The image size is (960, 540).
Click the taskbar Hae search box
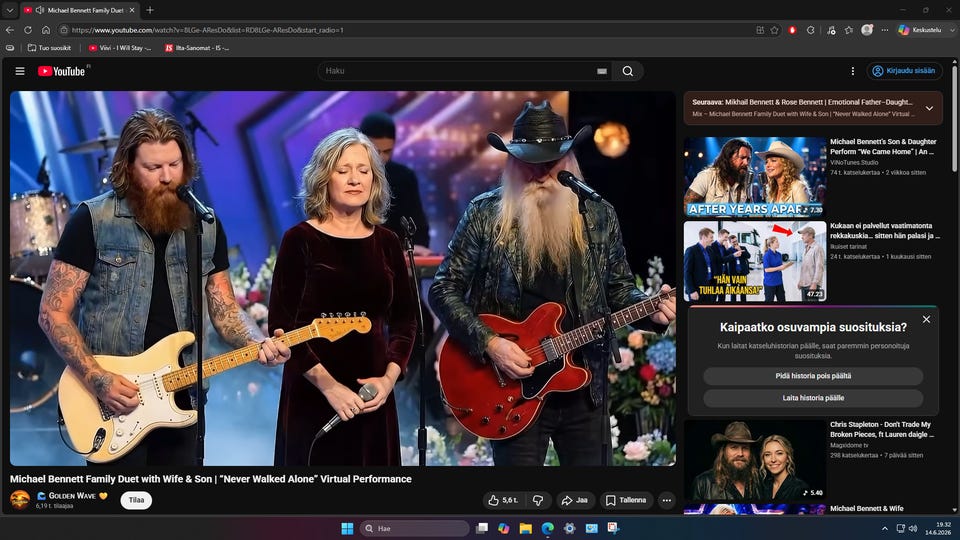coord(414,528)
